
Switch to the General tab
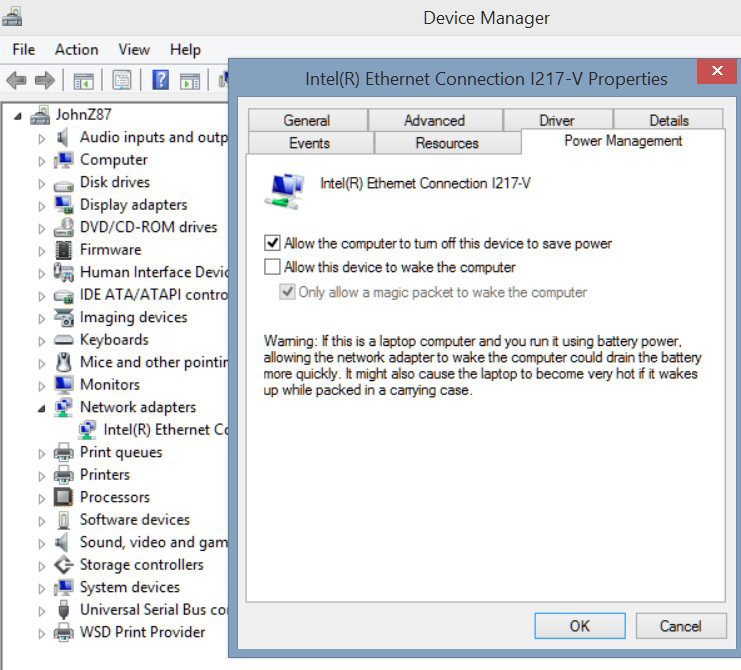click(x=307, y=120)
